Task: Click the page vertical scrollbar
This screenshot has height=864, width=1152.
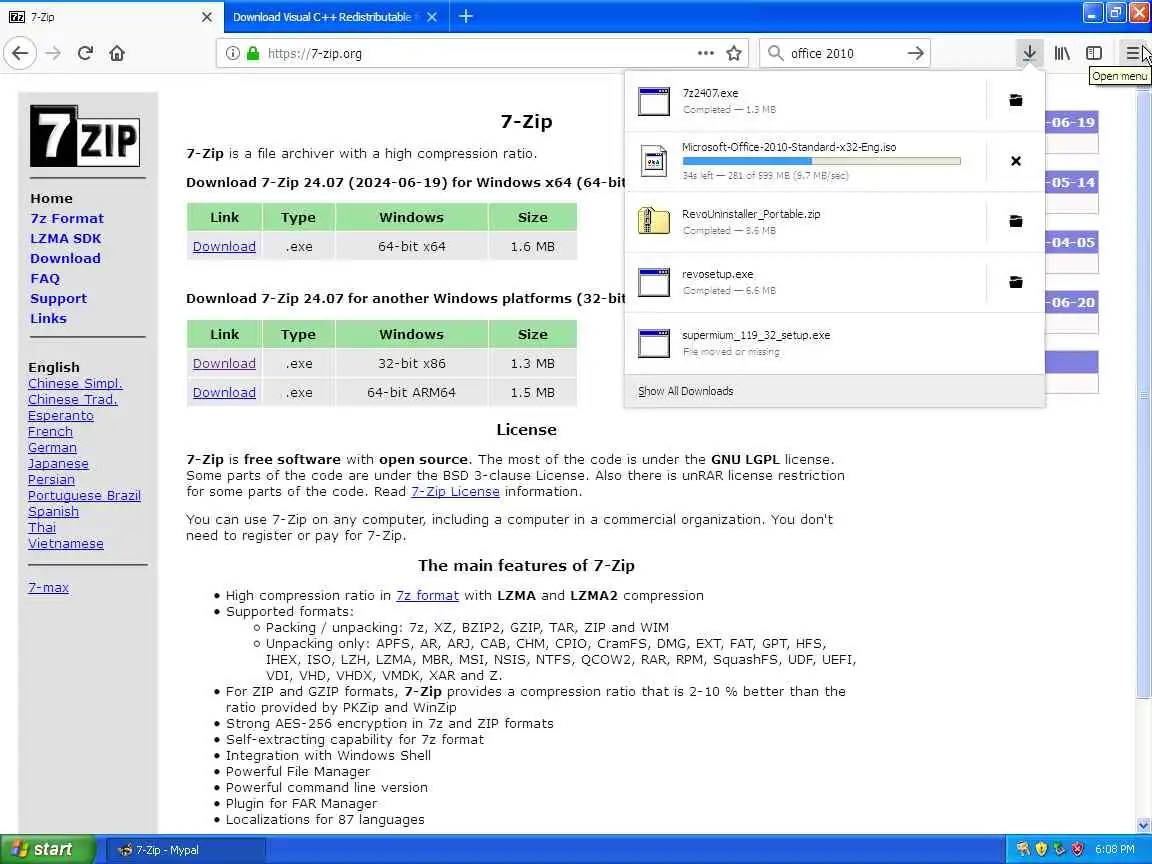Action: tap(1143, 397)
